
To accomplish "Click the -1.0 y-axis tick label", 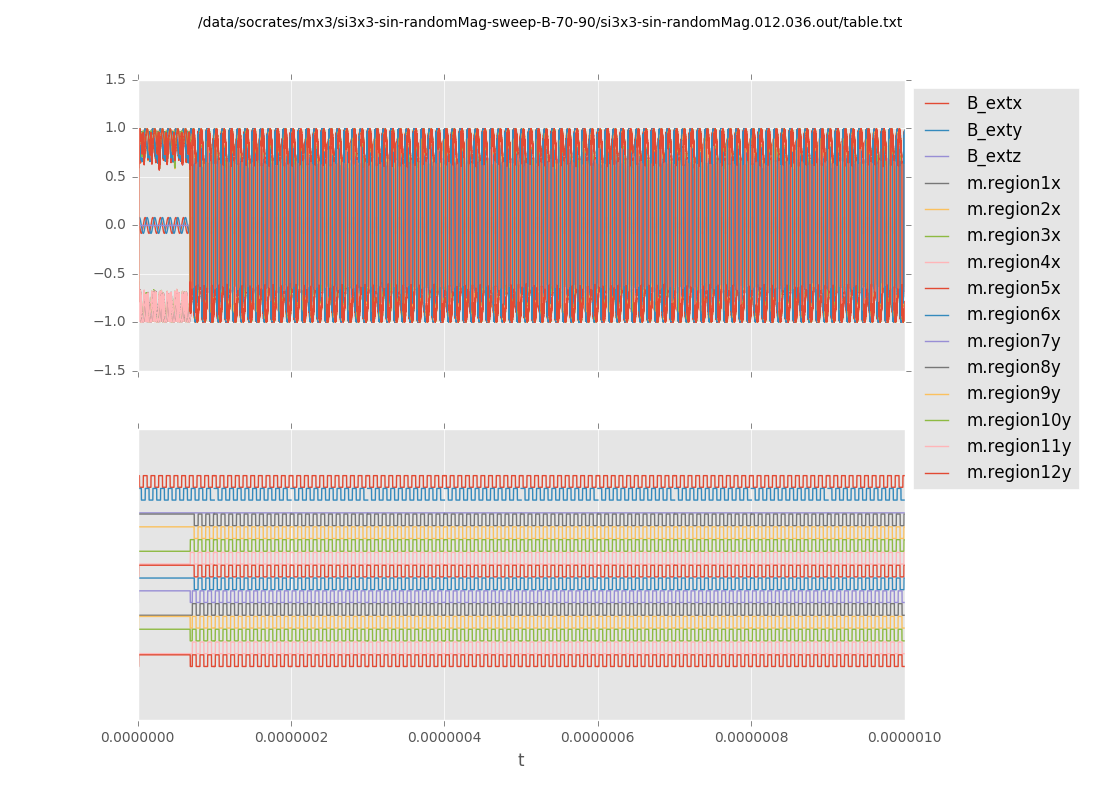I will (x=112, y=322).
